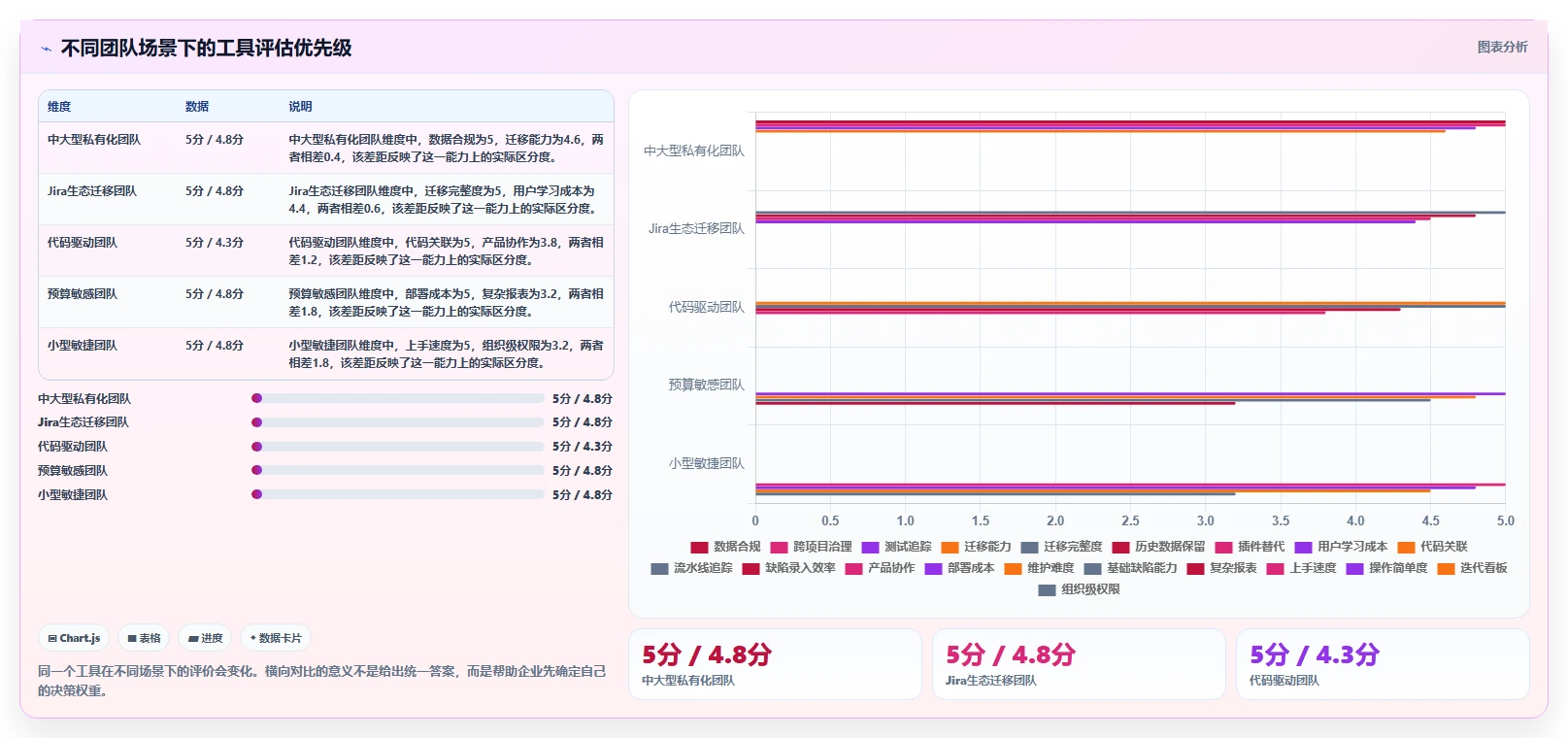Open the 中大型私有化团队 data card

775,664
